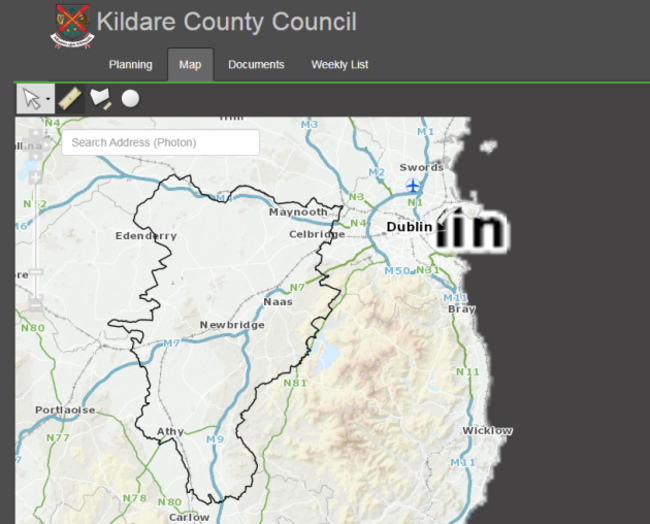Screen dimensions: 650x524
Task: Zoom in with the plus button
Action: (x=36, y=177)
